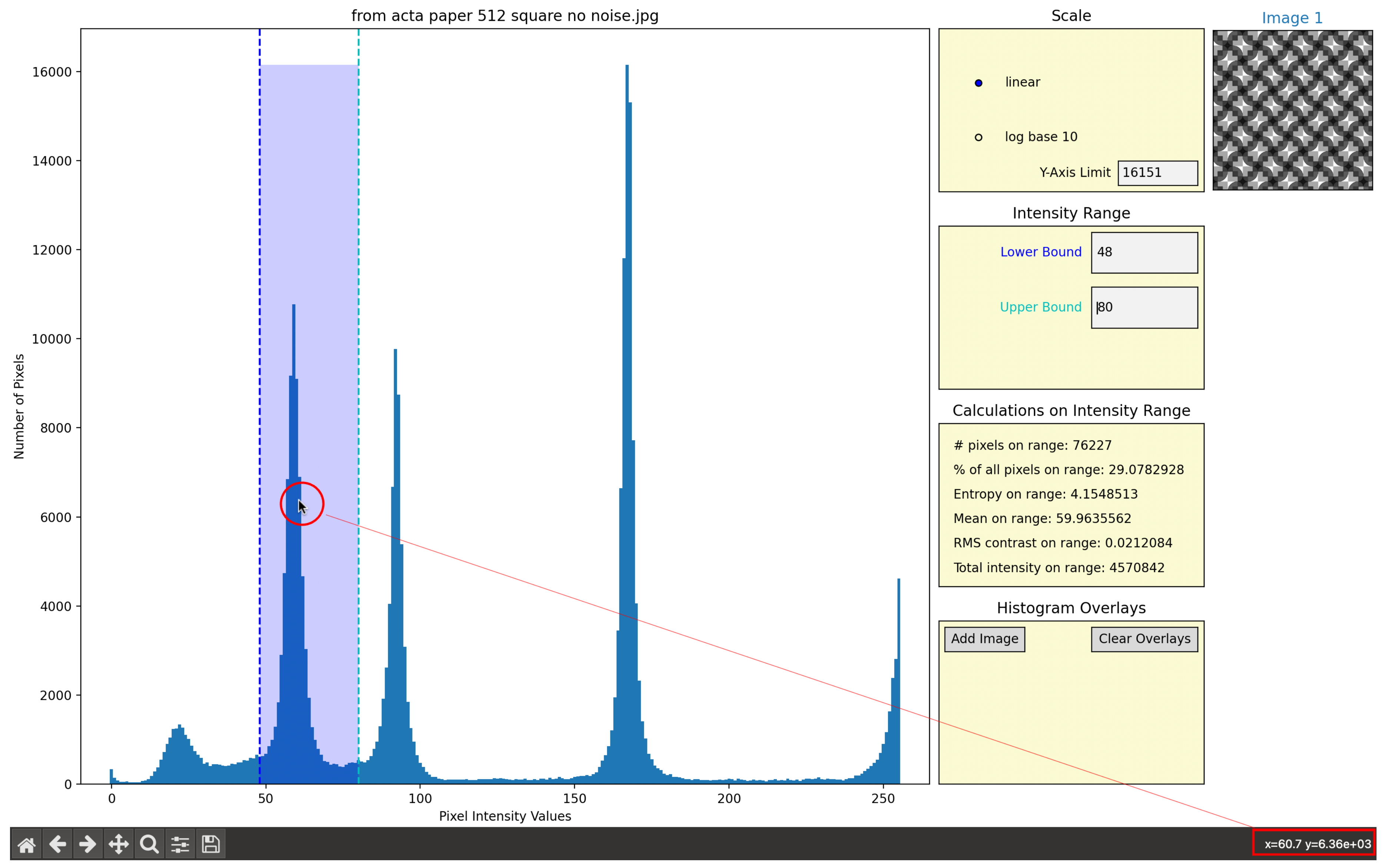Image resolution: width=1388 pixels, height=868 pixels.
Task: Click the Forward arrow toolbar icon
Action: click(x=88, y=844)
